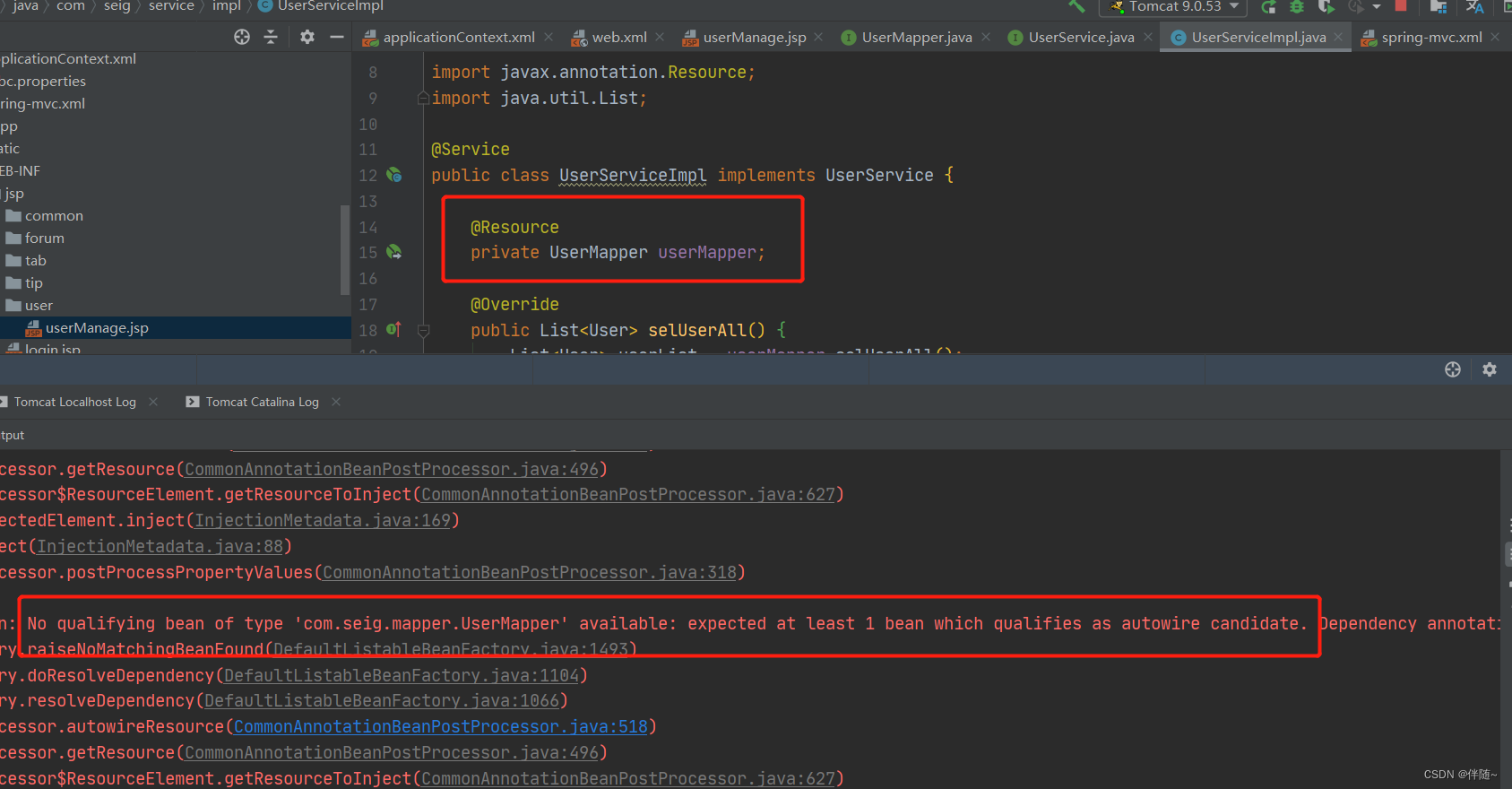
Task: Click the class name UserServiceImpl in code
Action: (633, 175)
